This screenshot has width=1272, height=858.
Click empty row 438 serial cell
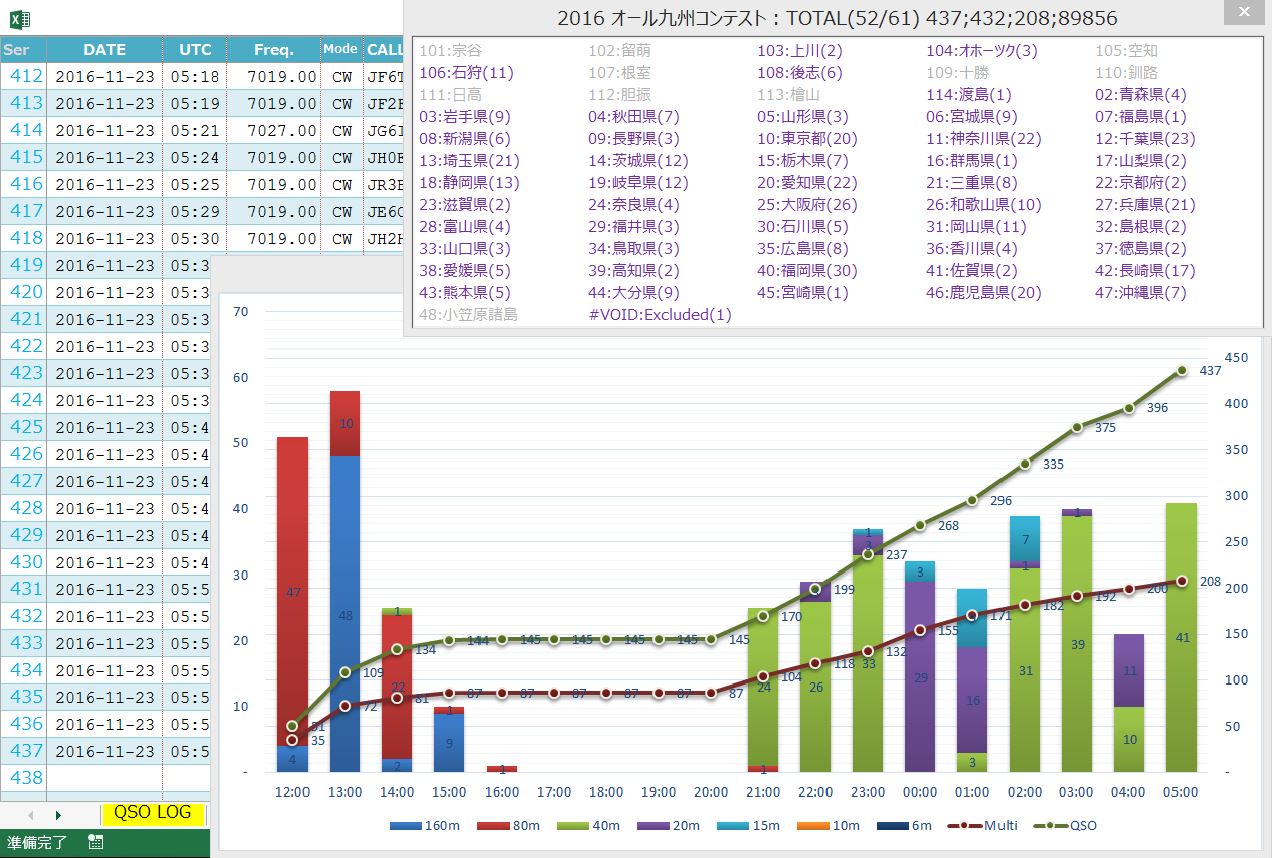click(x=23, y=777)
